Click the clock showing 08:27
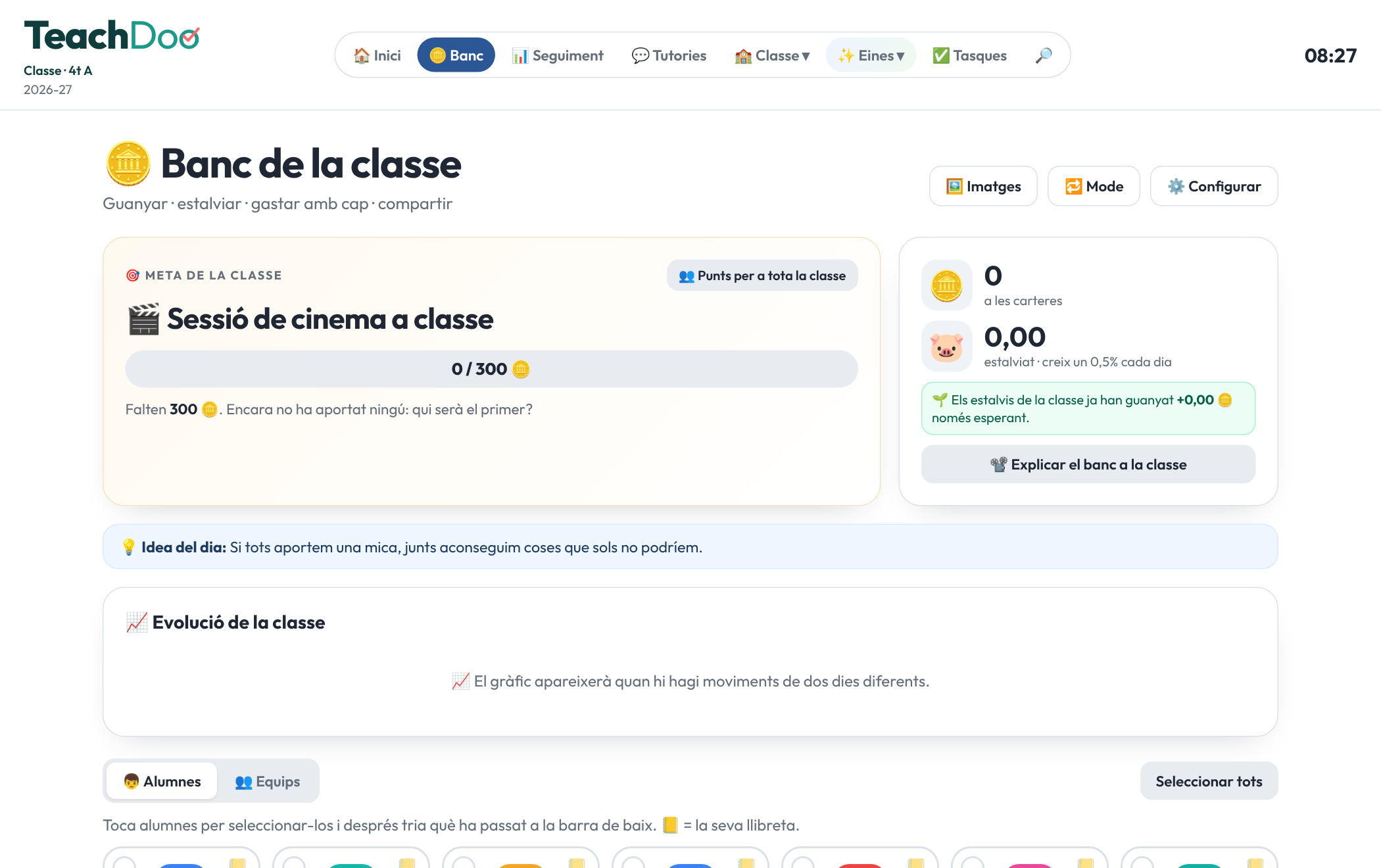 click(1330, 55)
